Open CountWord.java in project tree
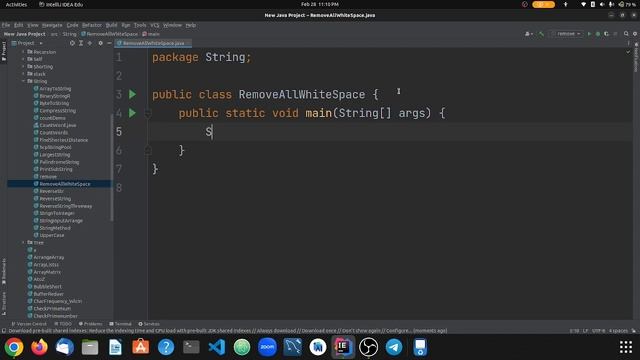This screenshot has width=640, height=360. click(x=55, y=125)
